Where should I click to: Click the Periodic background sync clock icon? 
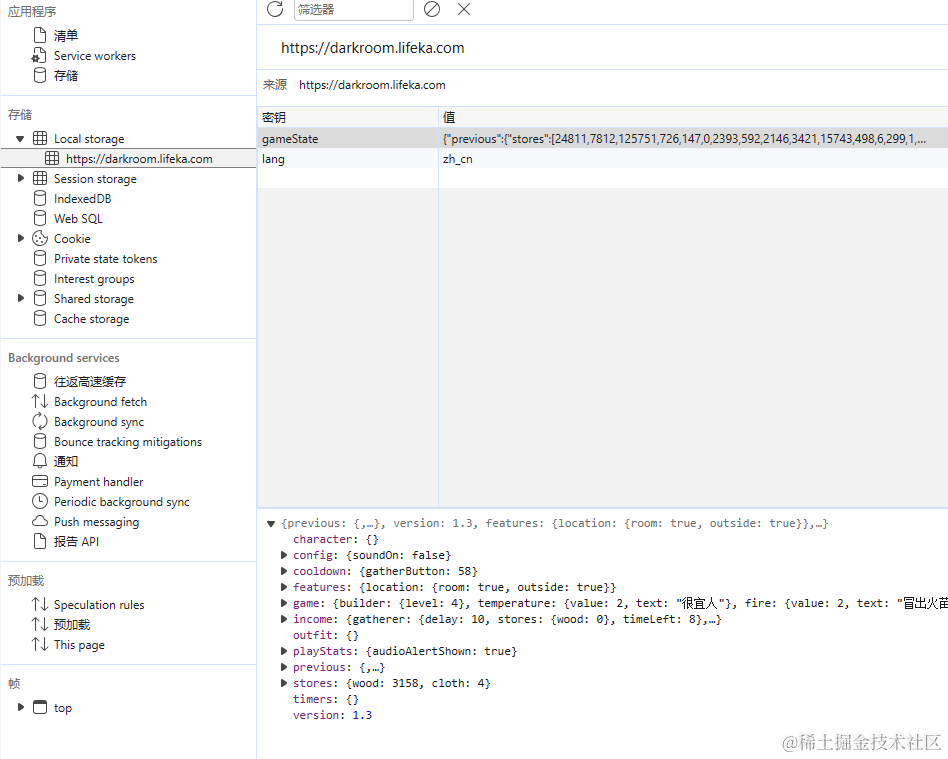[40, 501]
